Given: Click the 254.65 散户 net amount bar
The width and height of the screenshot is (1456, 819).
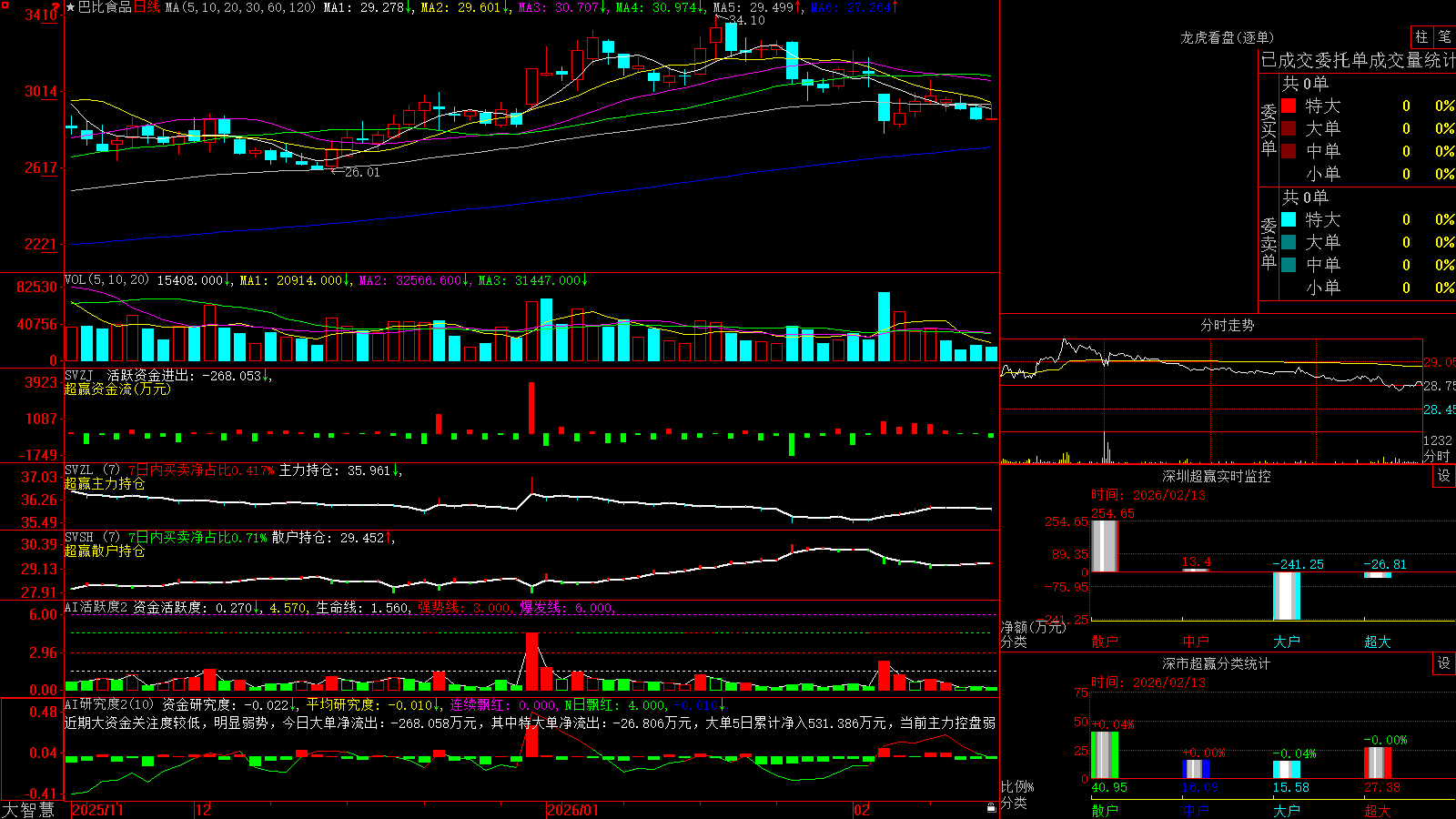Looking at the screenshot, I should pos(1105,546).
